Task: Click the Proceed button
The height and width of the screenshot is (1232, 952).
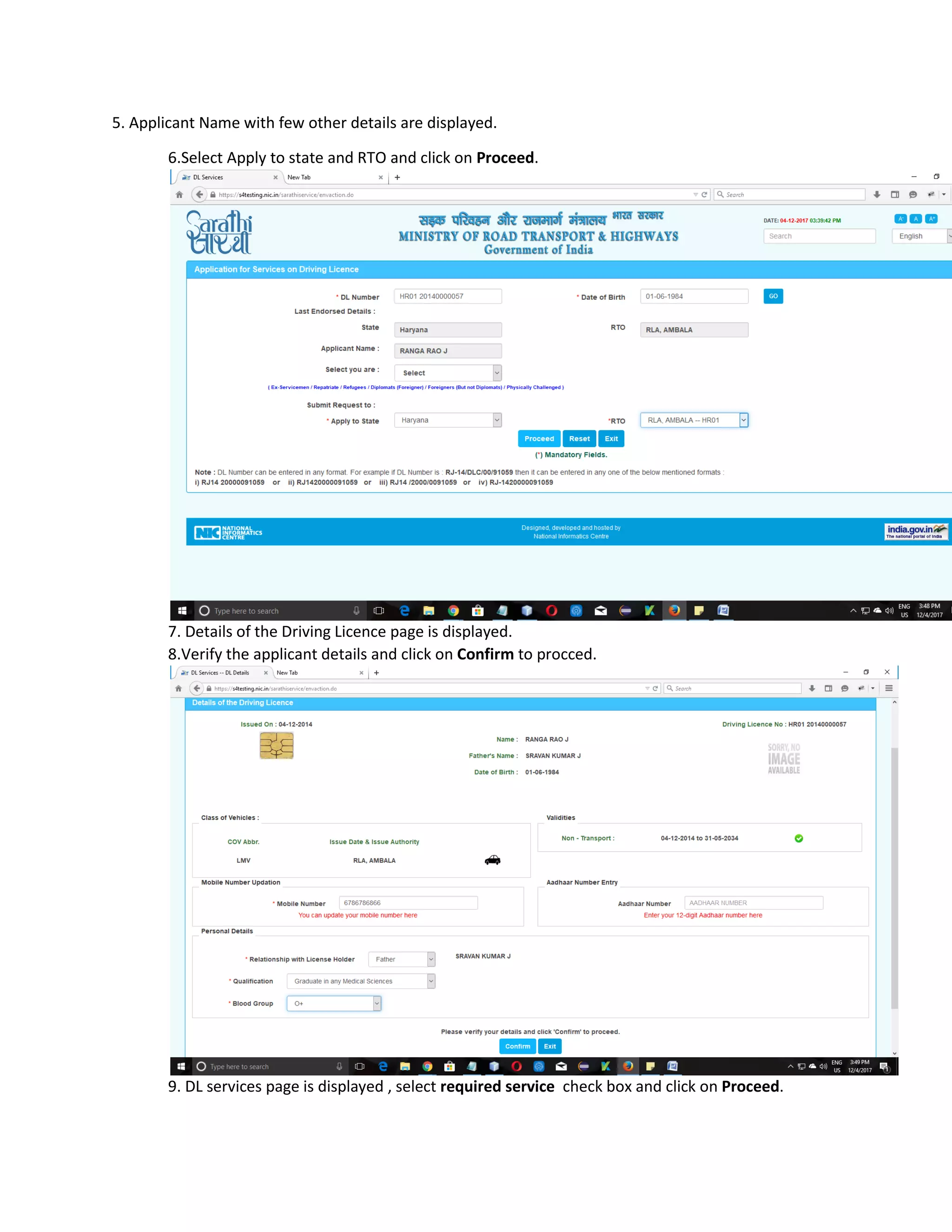Action: coord(539,439)
